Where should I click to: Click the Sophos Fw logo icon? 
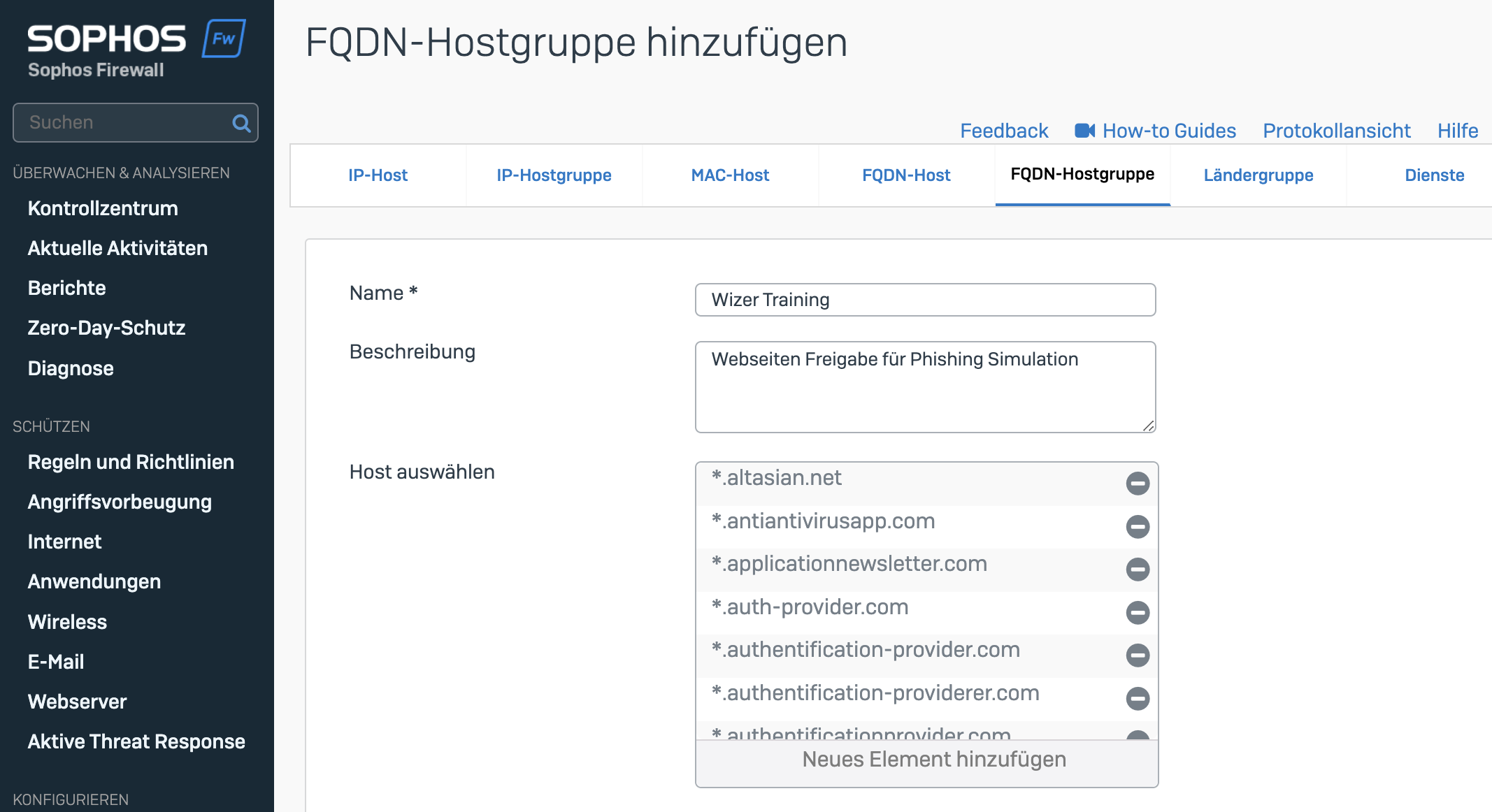point(224,38)
